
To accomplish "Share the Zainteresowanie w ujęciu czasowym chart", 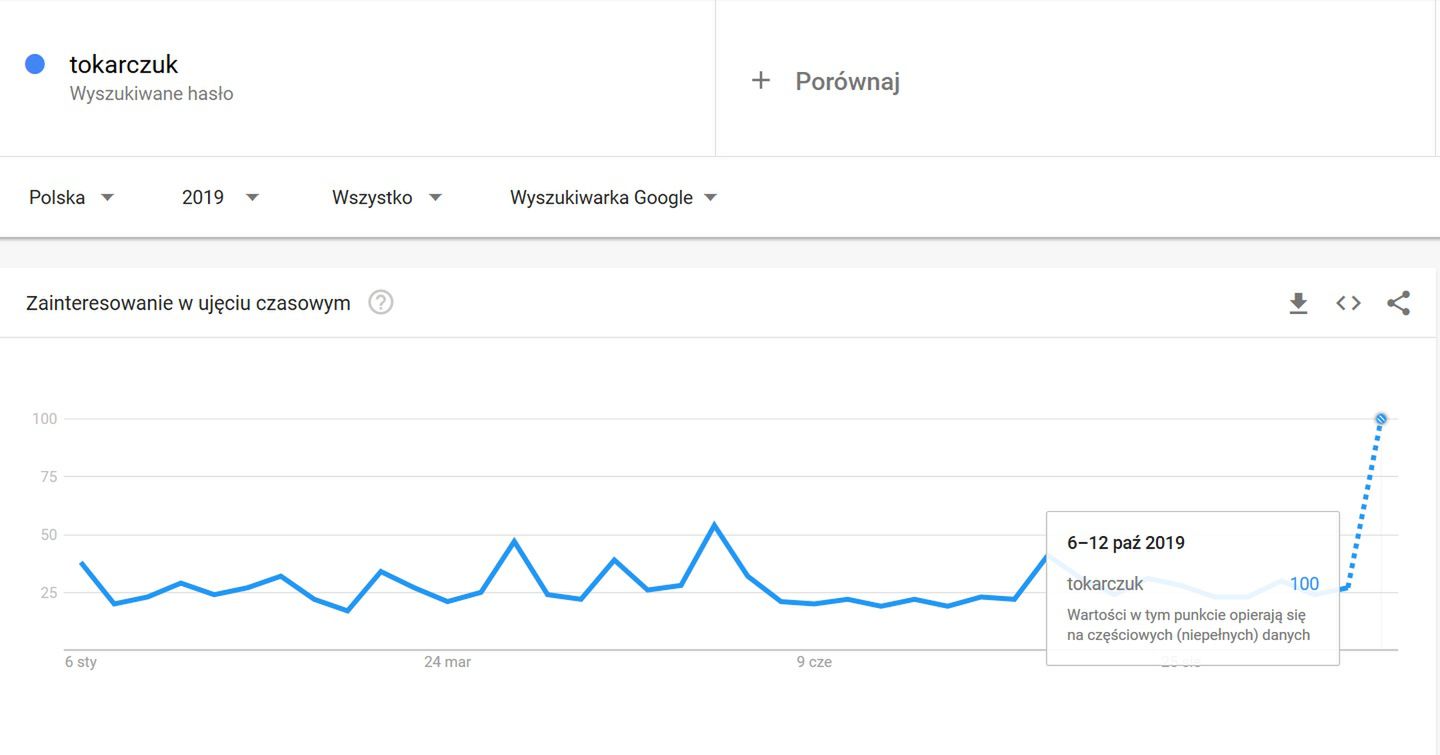I will click(x=1398, y=303).
